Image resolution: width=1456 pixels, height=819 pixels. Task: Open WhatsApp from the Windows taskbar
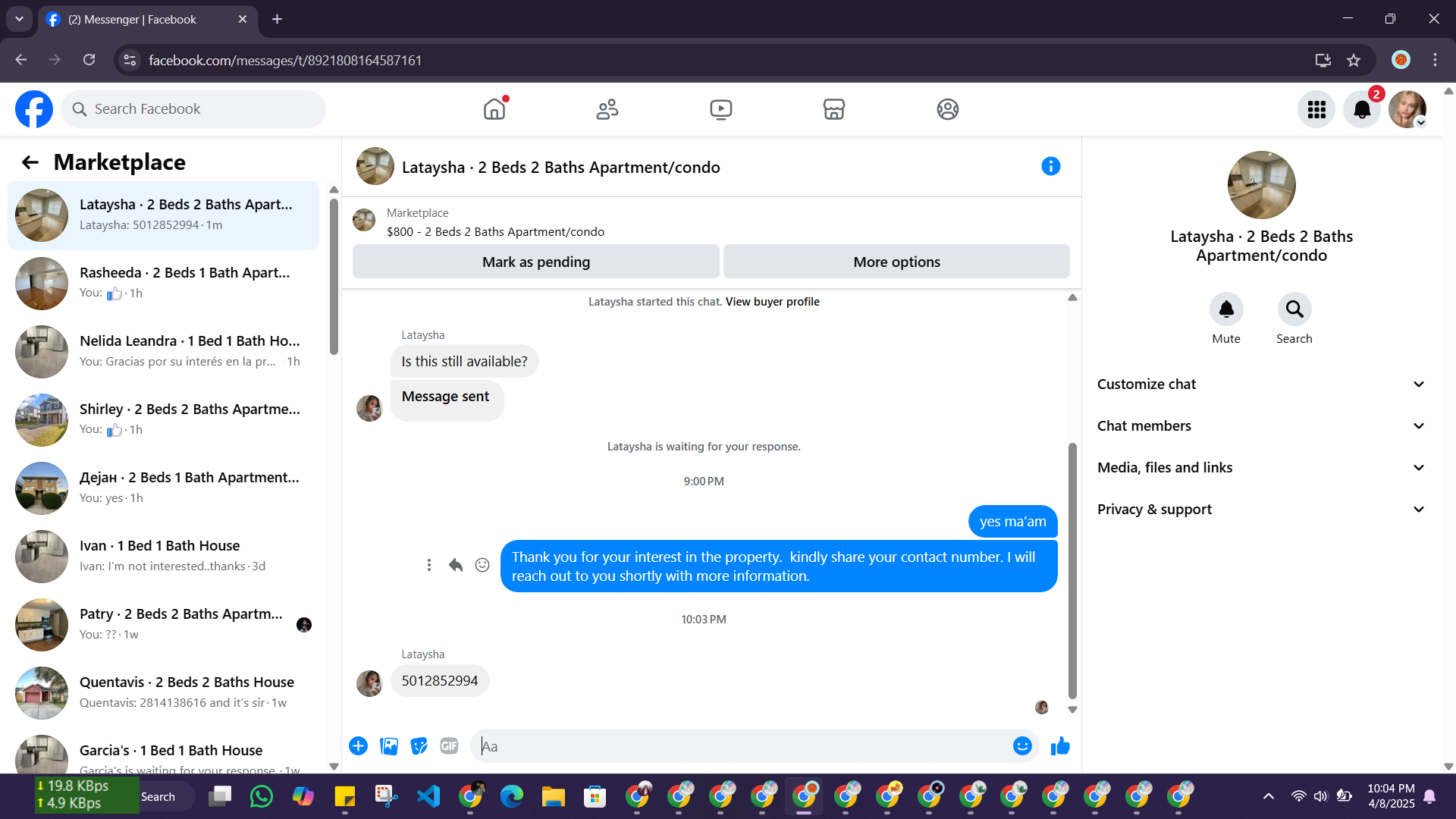click(261, 796)
